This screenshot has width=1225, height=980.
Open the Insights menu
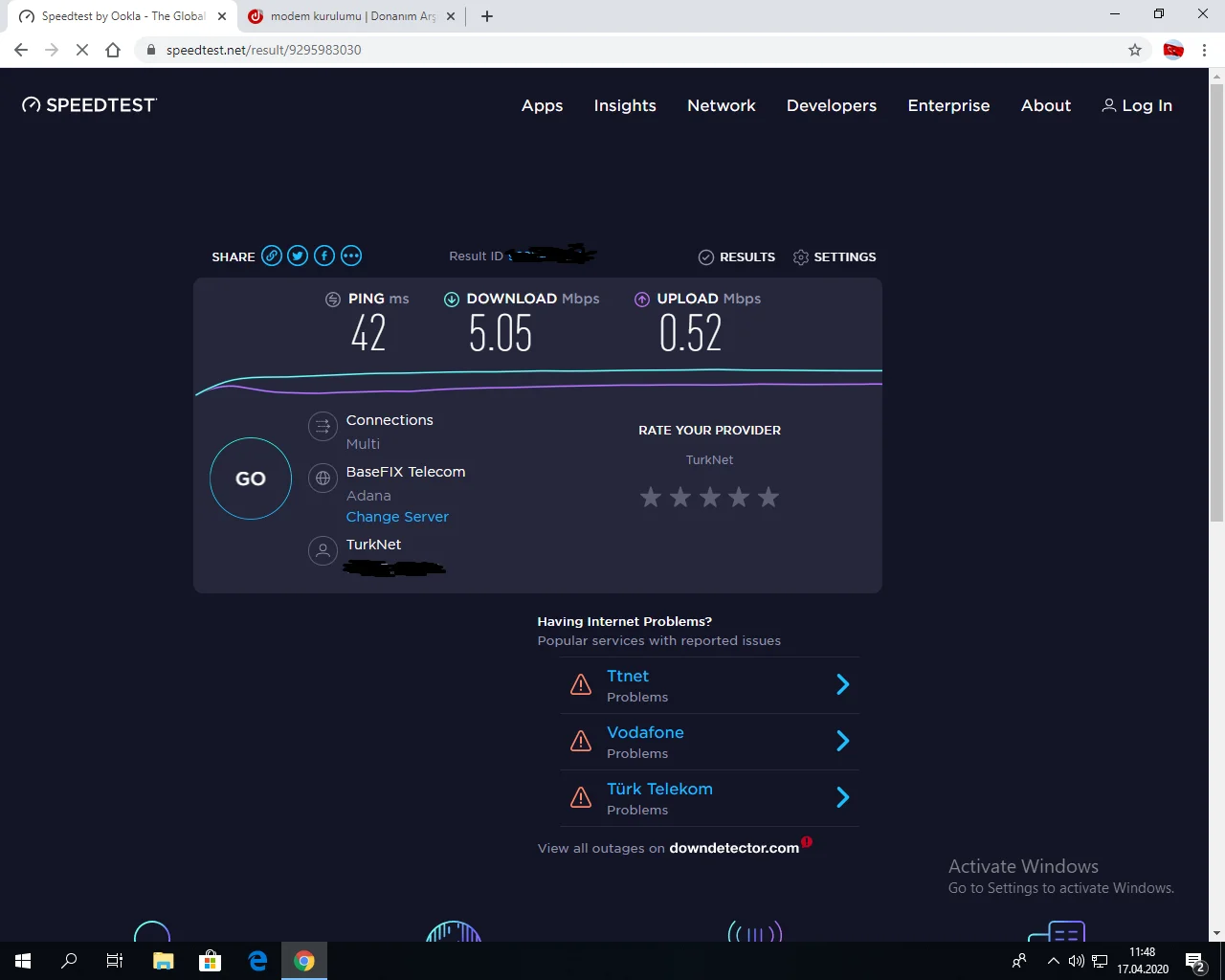tap(625, 105)
